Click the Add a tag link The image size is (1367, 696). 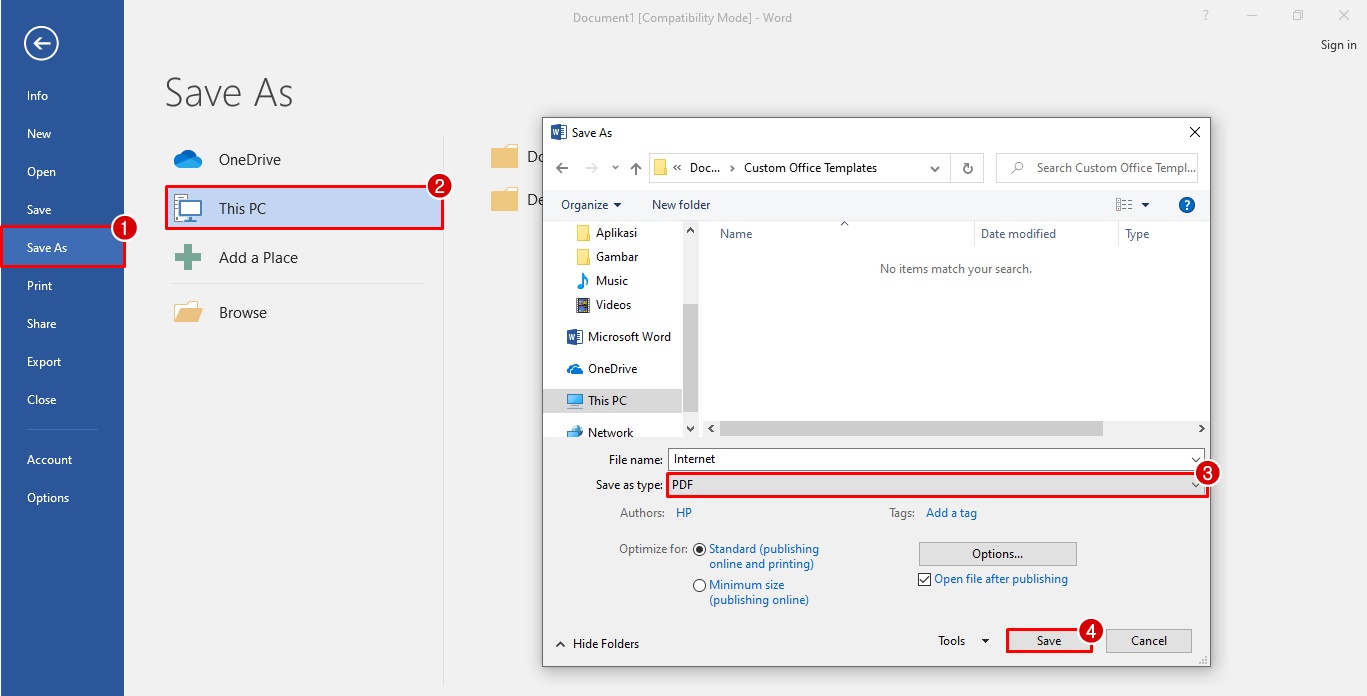click(x=950, y=512)
